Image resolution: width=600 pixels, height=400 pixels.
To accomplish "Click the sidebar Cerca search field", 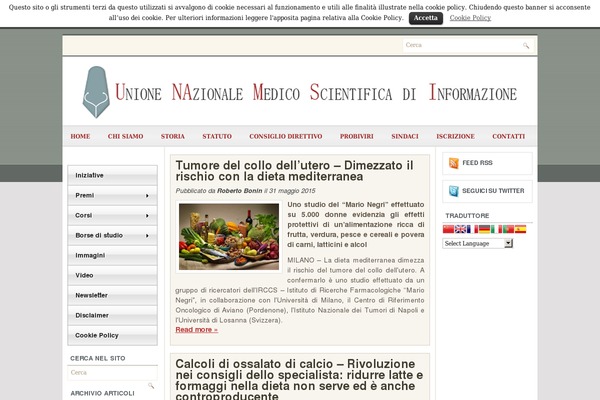I will (112, 372).
